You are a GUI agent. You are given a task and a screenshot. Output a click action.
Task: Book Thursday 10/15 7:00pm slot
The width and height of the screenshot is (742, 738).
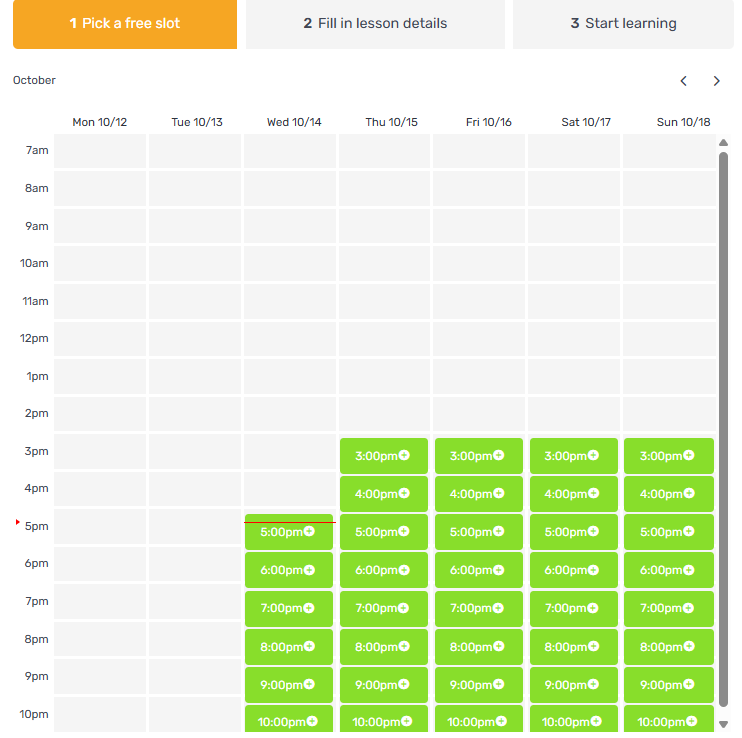click(x=384, y=608)
